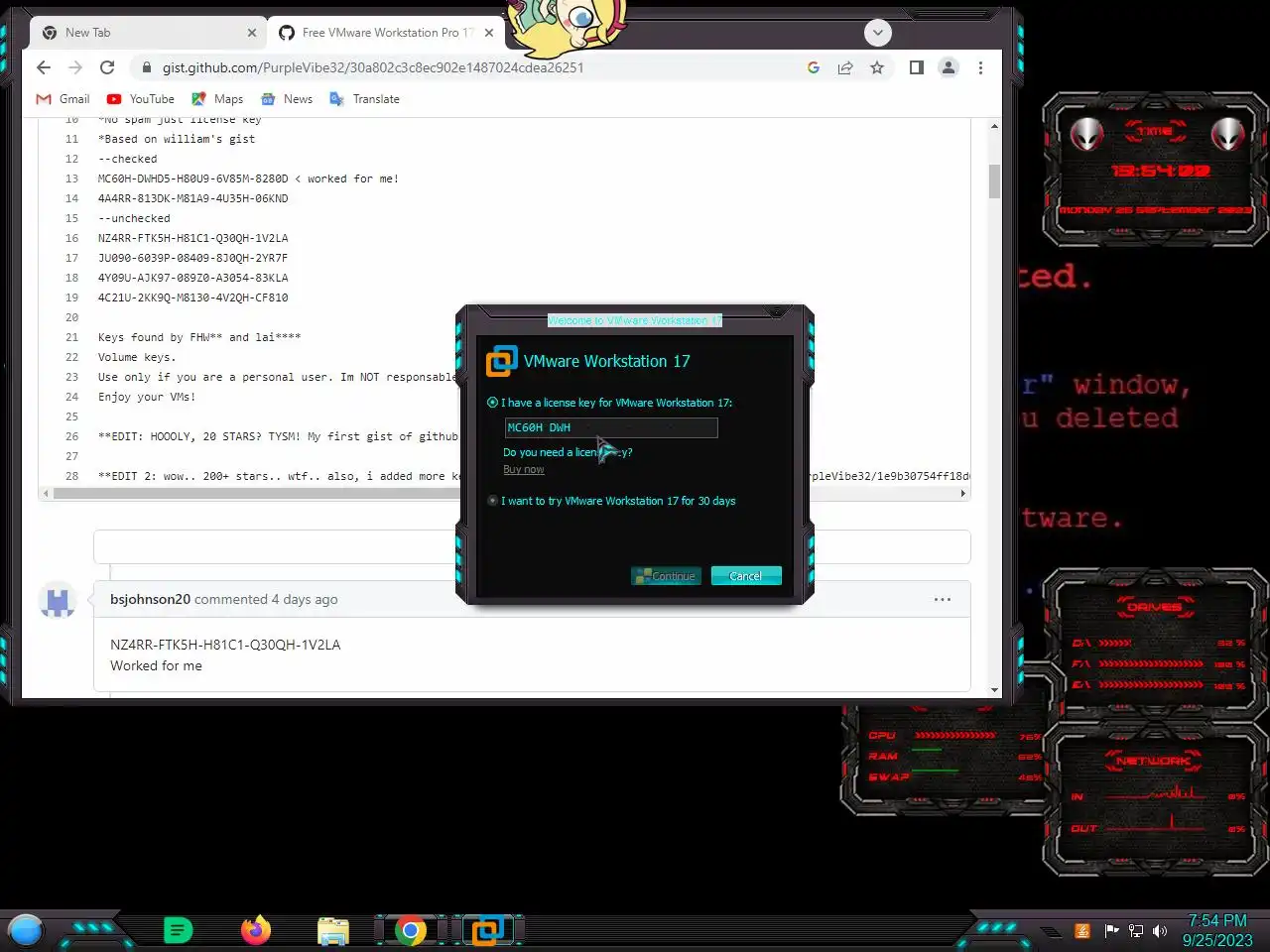Viewport: 1270px width, 952px height.
Task: Open Action Center flag tray icon
Action: coord(1111,930)
